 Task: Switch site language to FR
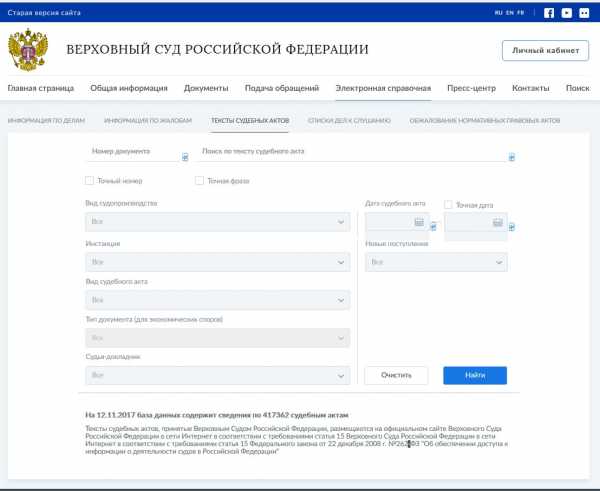pyautogui.click(x=520, y=13)
